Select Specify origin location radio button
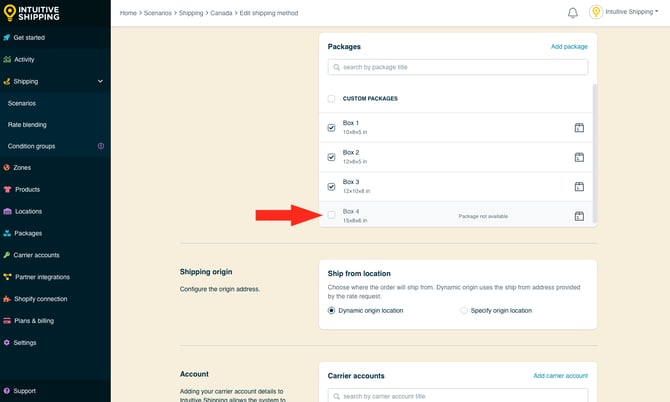Image resolution: width=670 pixels, height=402 pixels. [464, 311]
